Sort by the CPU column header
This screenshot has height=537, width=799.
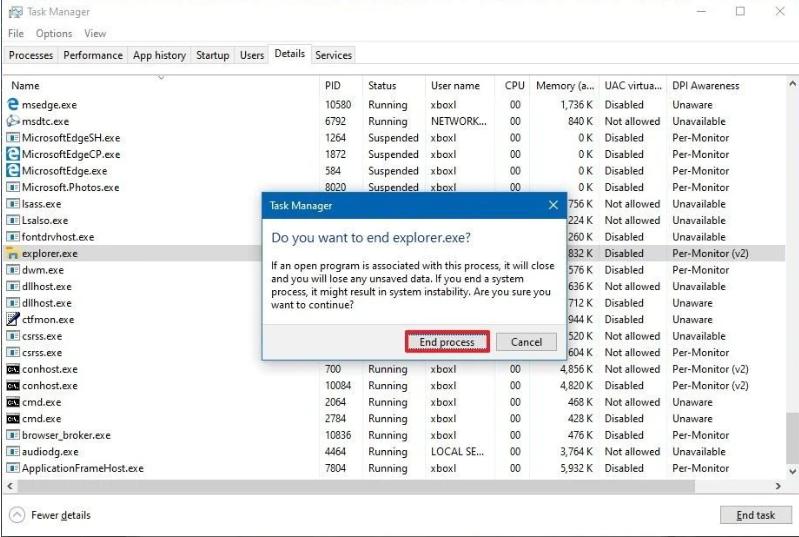click(512, 86)
